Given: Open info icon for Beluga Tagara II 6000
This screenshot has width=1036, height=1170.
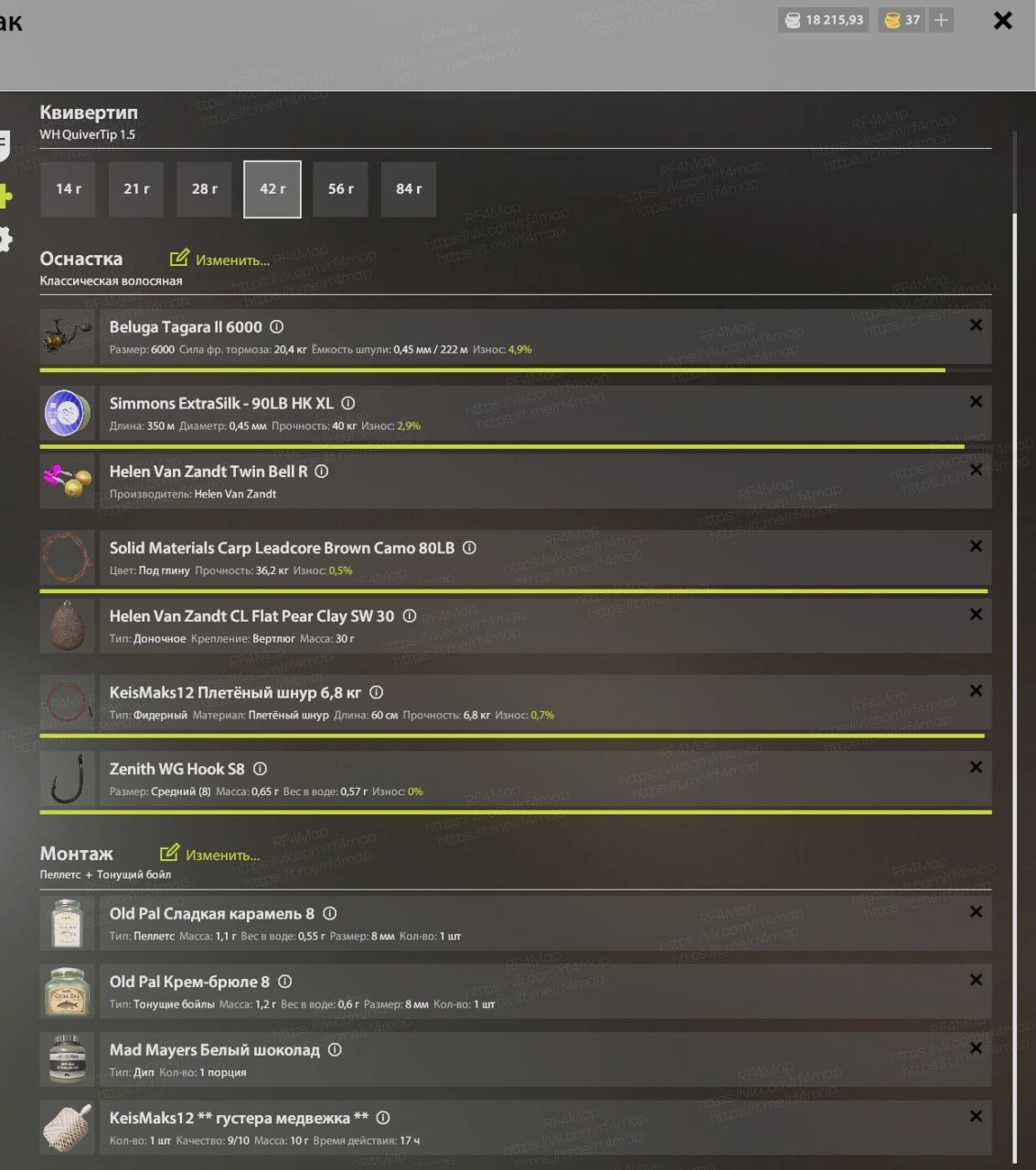Looking at the screenshot, I should pyautogui.click(x=277, y=327).
